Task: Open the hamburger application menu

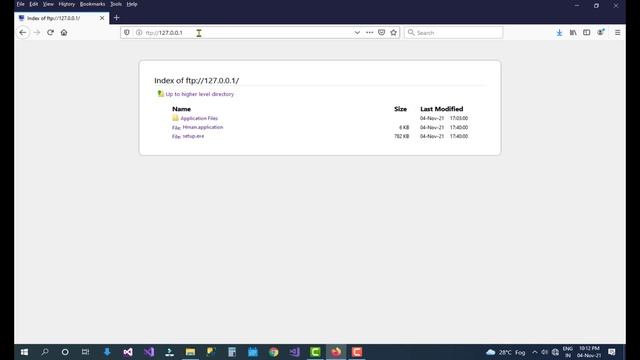Action: [x=618, y=33]
